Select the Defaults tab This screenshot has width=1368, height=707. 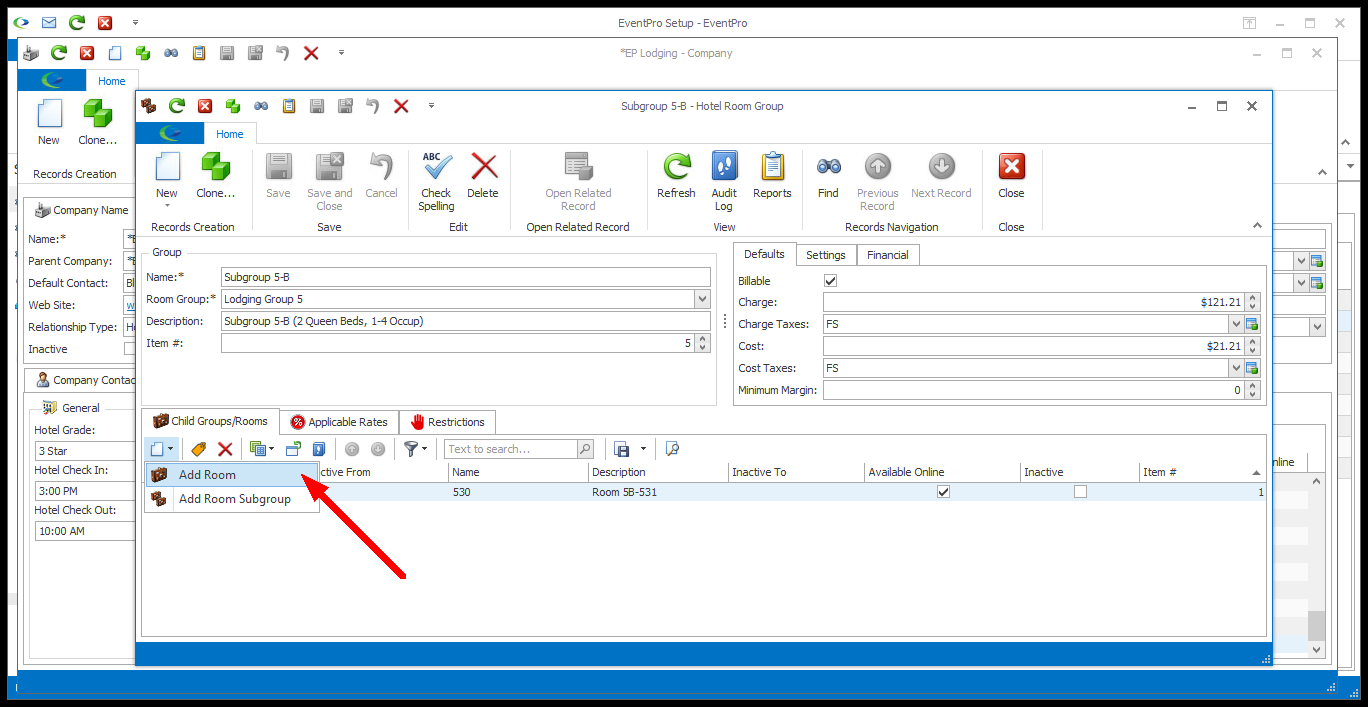click(x=765, y=254)
